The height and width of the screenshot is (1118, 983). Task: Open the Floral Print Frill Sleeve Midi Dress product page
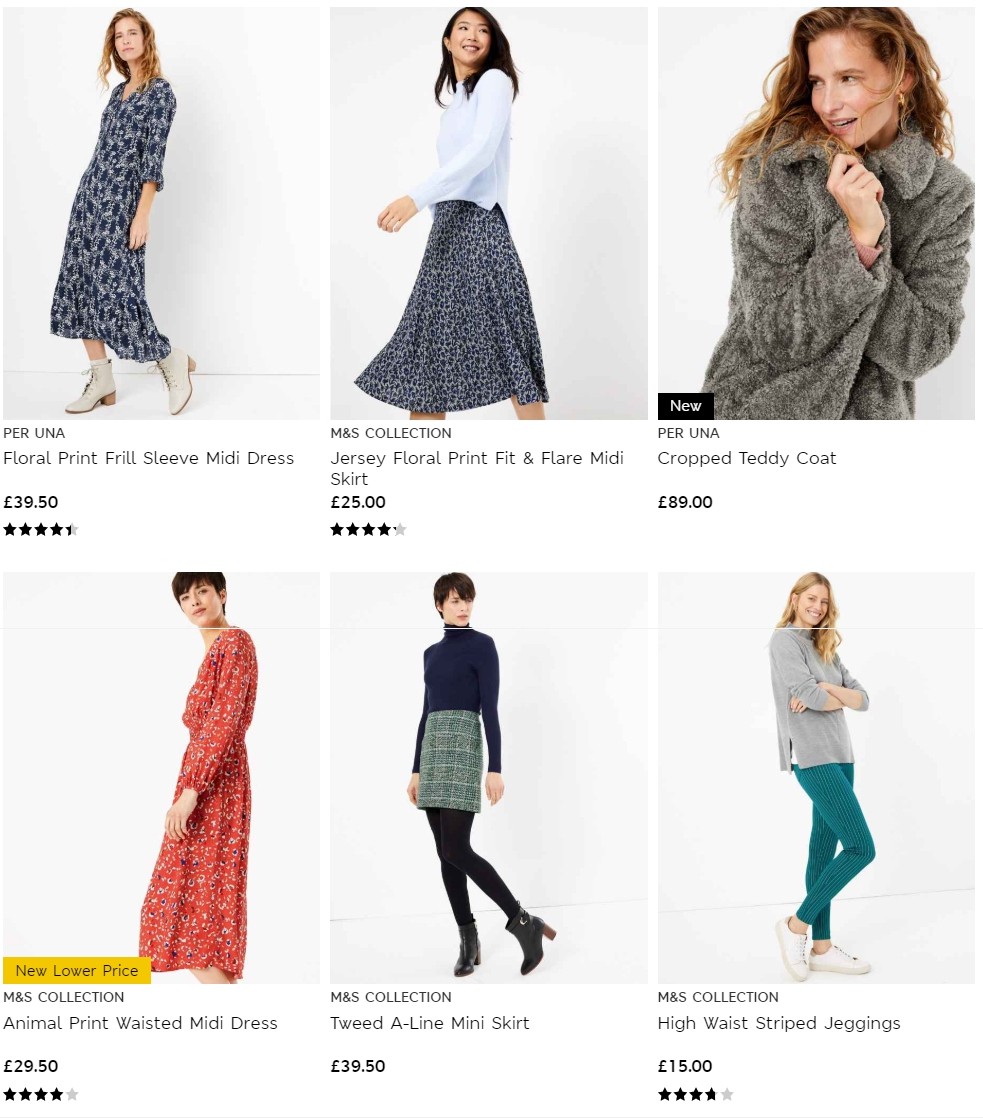pyautogui.click(x=148, y=457)
